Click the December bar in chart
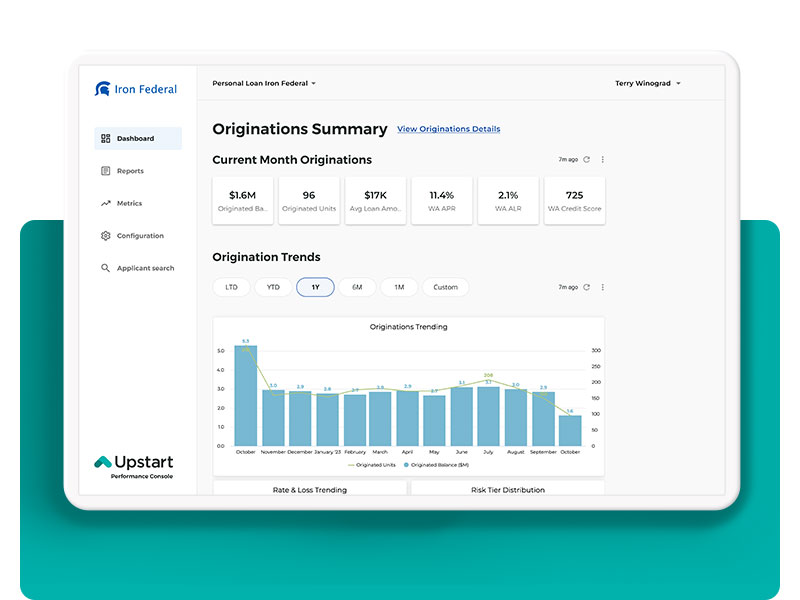Viewport: 800px width, 600px height. coord(300,418)
